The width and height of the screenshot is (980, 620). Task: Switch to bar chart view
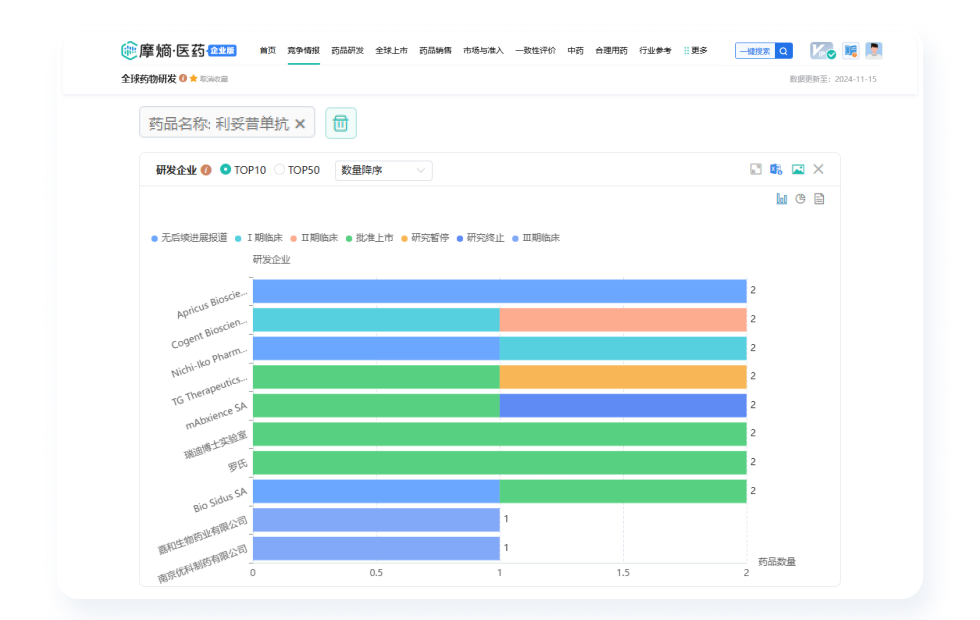coord(782,199)
